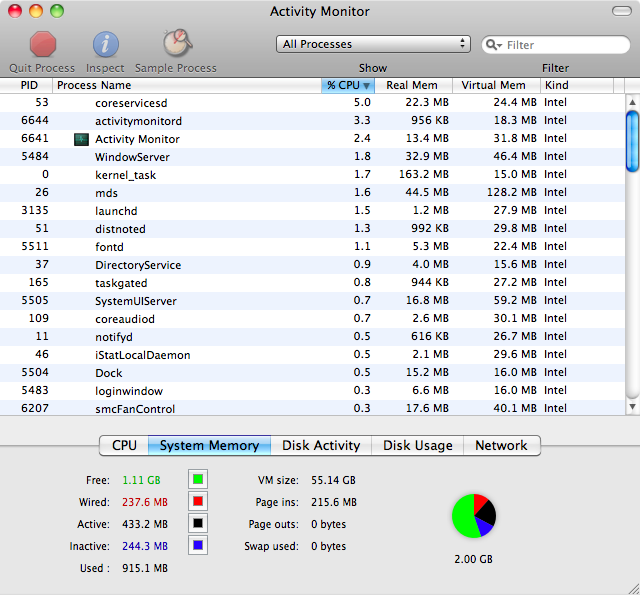Open the Disk Activity tab

coord(321,445)
